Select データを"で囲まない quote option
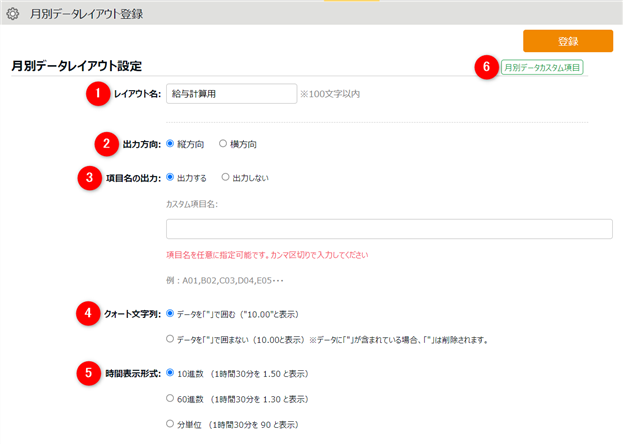This screenshot has width=623, height=444. tap(171, 339)
